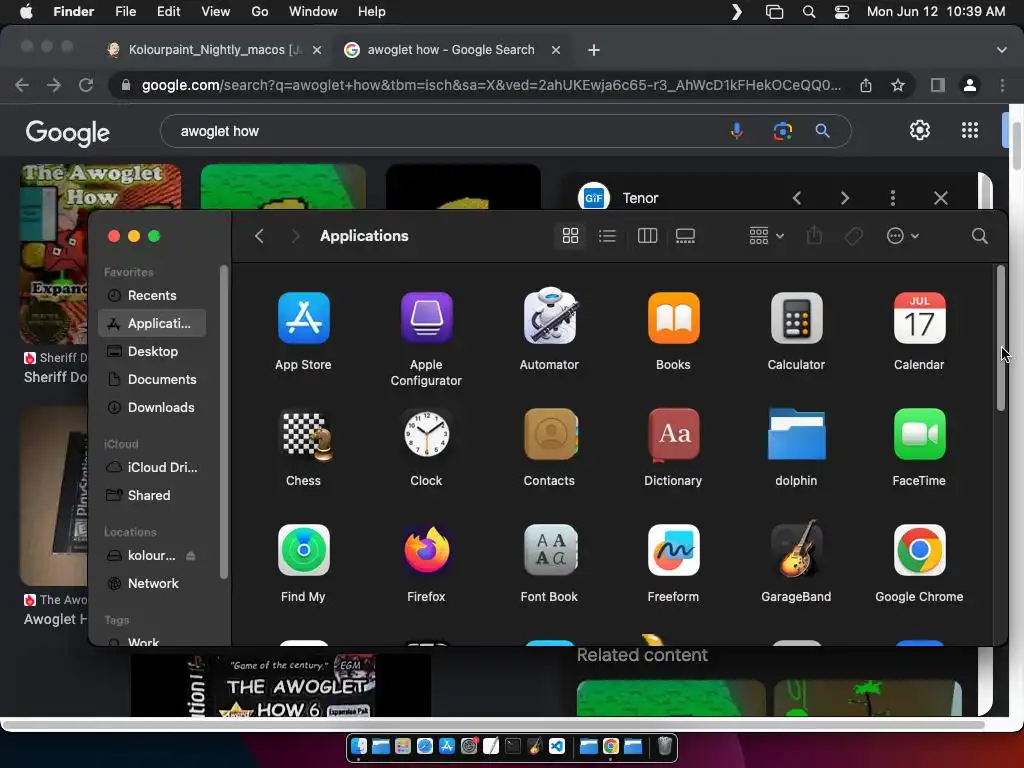This screenshot has height=768, width=1024.
Task: Open Chrome tab search chevron
Action: [x=1001, y=50]
